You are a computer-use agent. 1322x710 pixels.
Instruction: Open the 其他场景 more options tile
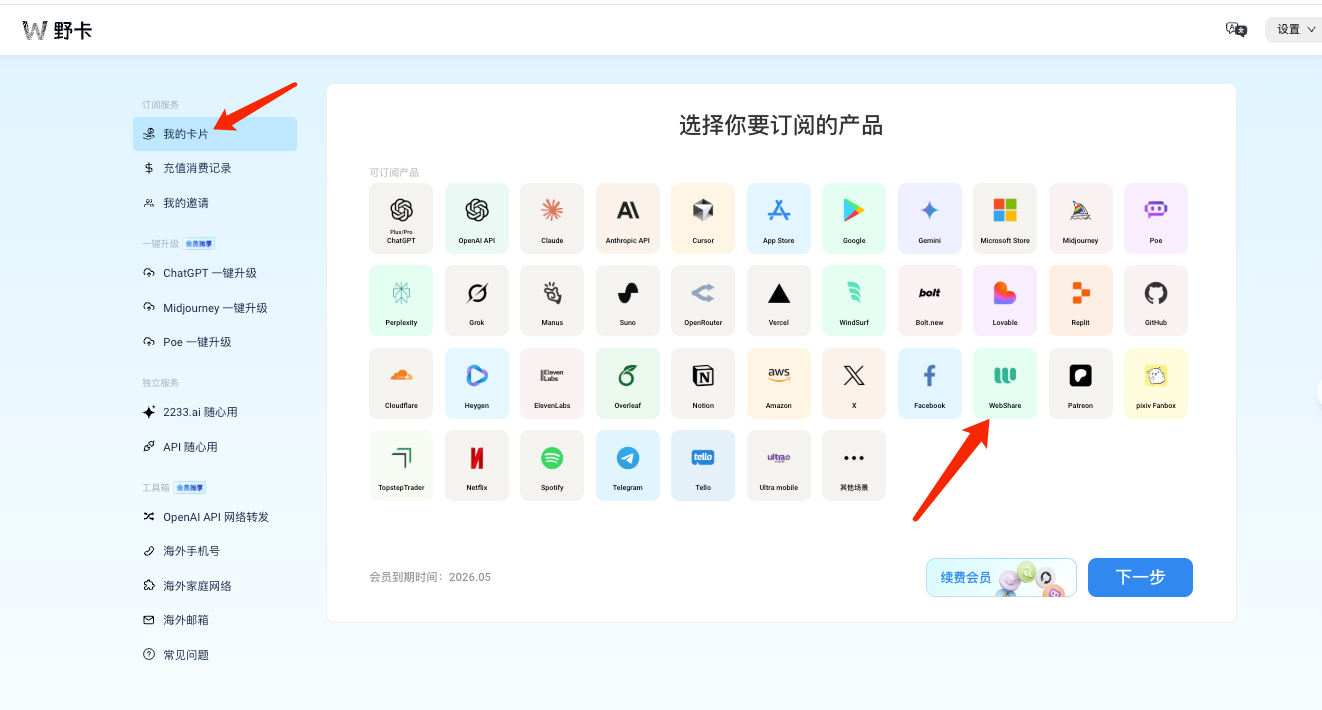tap(854, 465)
